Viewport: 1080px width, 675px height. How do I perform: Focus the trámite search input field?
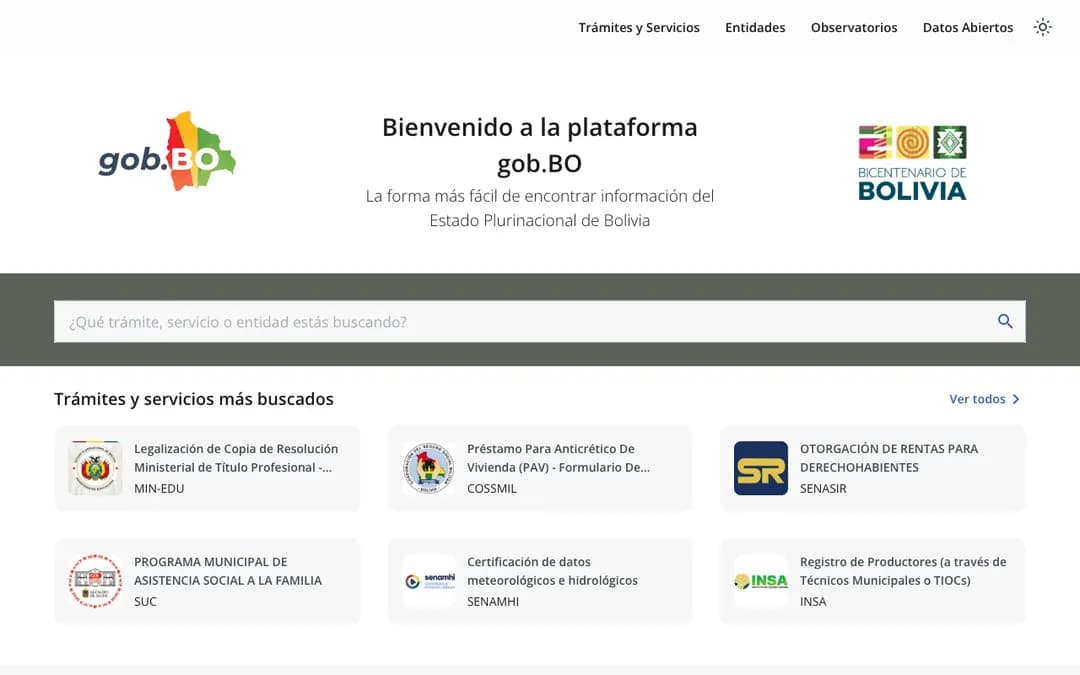540,322
